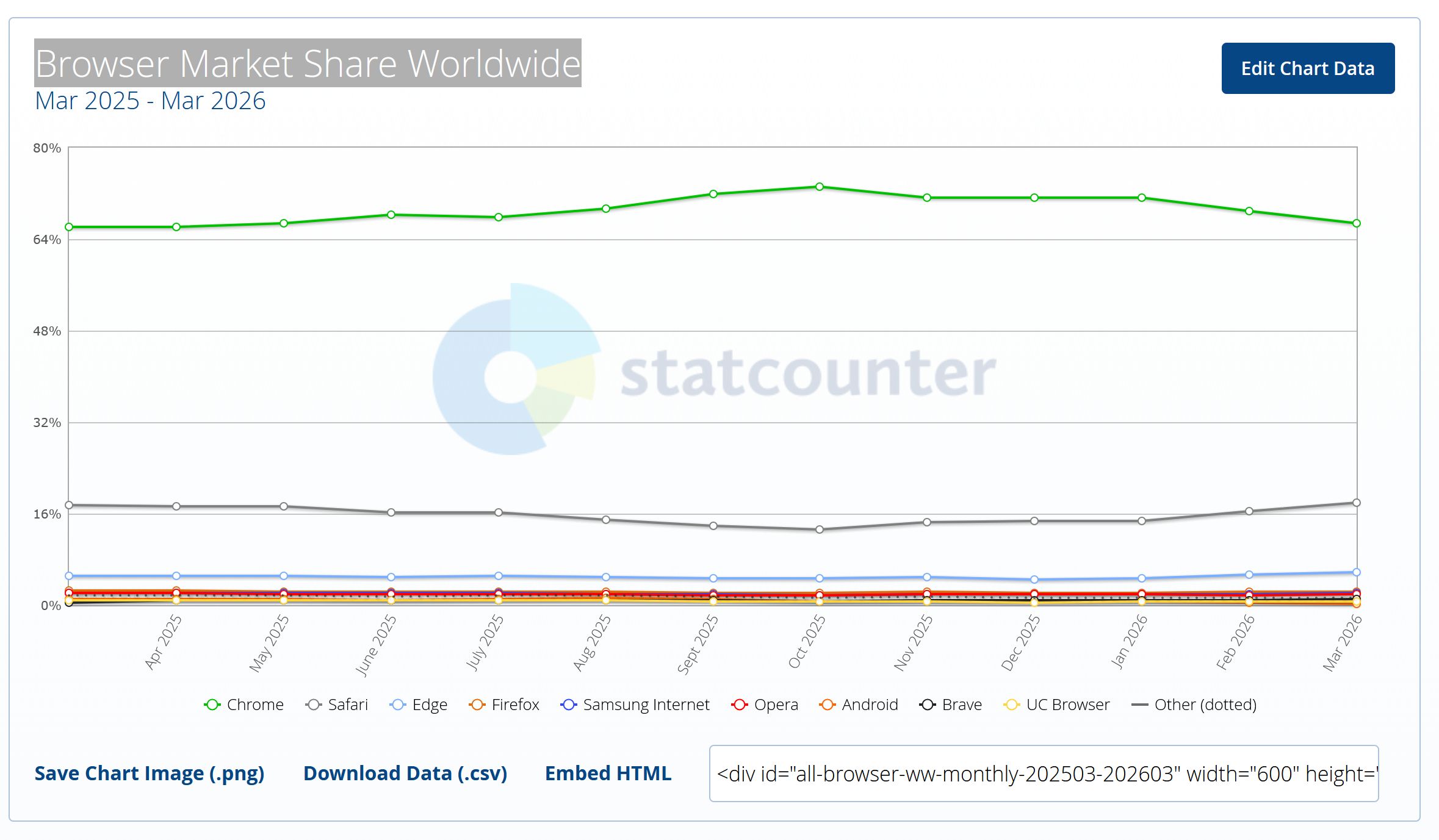Viewport: 1439px width, 840px height.
Task: Click Chrome's Mar 2026 data point
Action: tap(1356, 223)
